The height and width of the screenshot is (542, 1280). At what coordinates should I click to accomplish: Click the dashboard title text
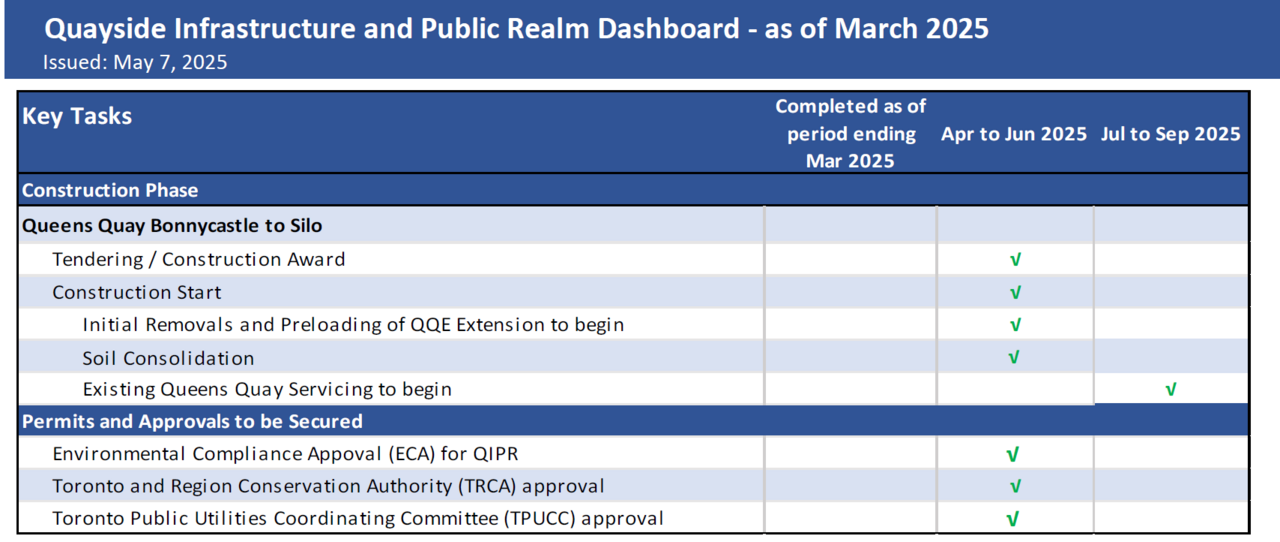(516, 28)
